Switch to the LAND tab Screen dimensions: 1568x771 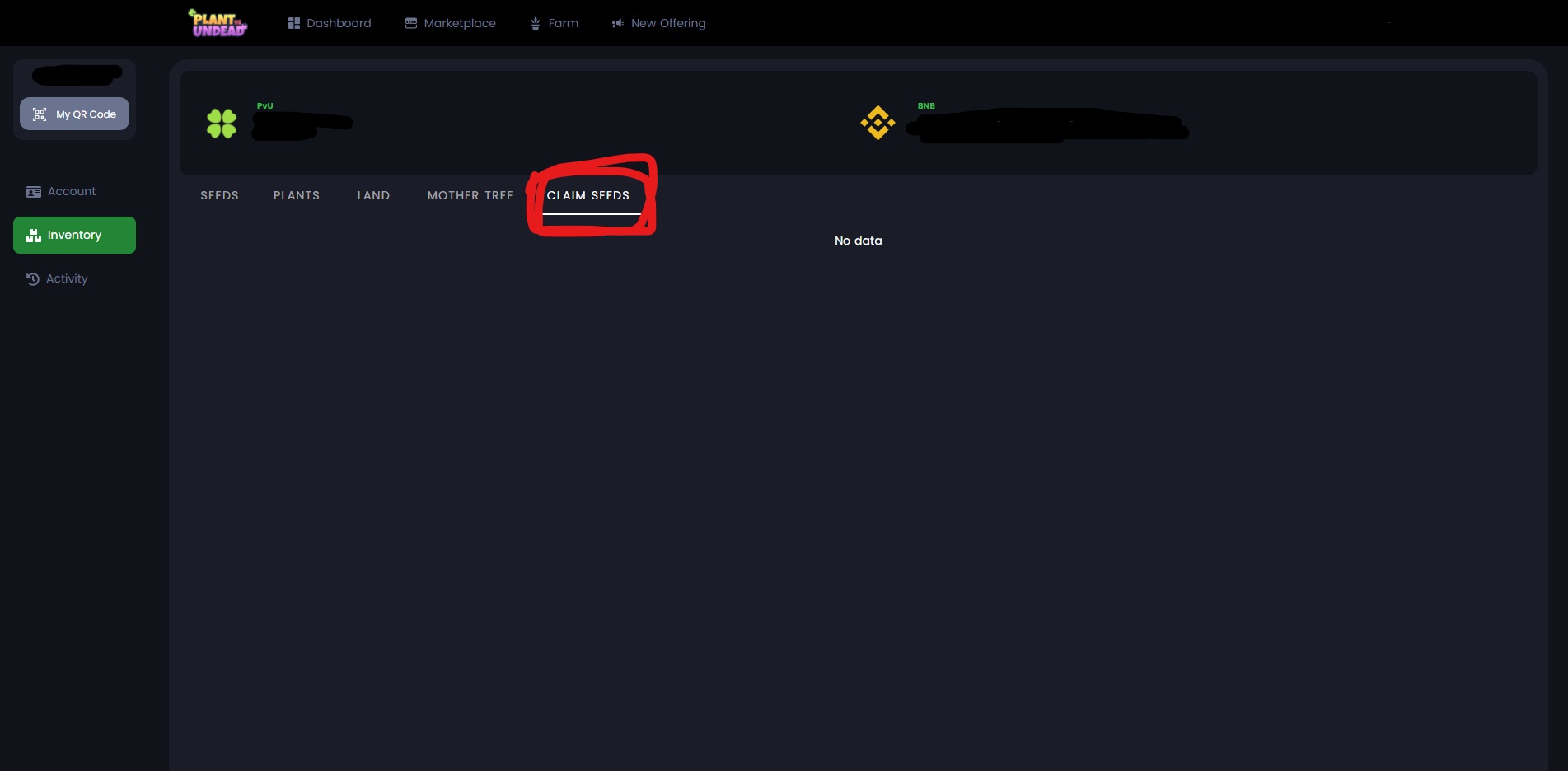click(373, 195)
